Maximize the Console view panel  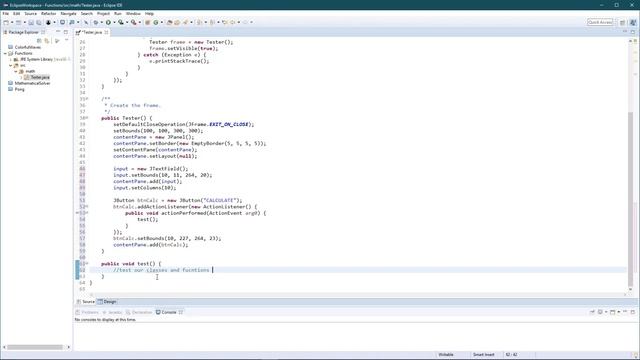[633, 312]
